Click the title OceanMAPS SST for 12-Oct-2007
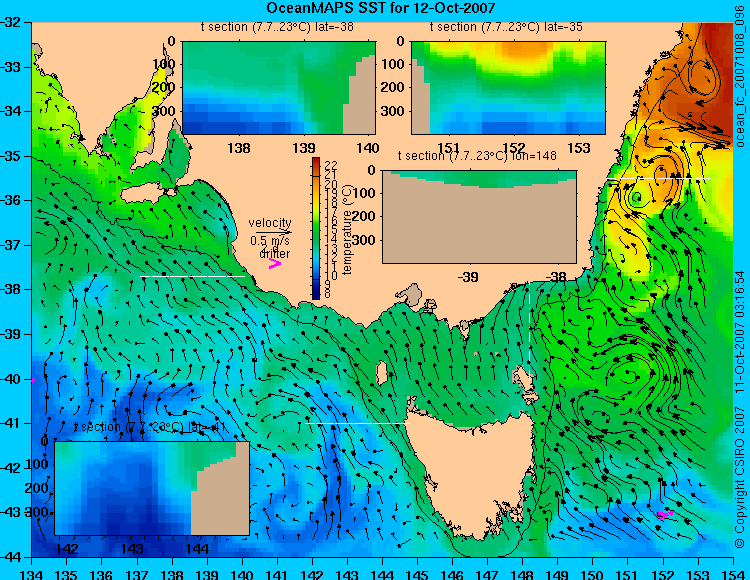 pos(380,8)
